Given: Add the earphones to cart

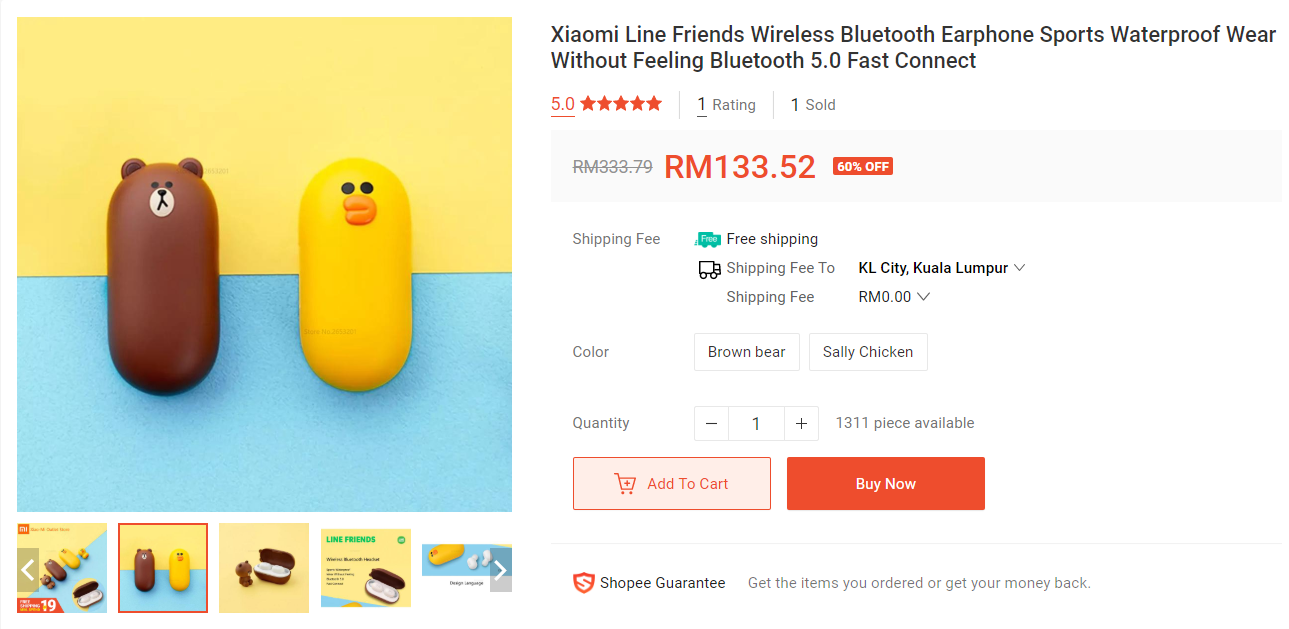Looking at the screenshot, I should coord(671,484).
